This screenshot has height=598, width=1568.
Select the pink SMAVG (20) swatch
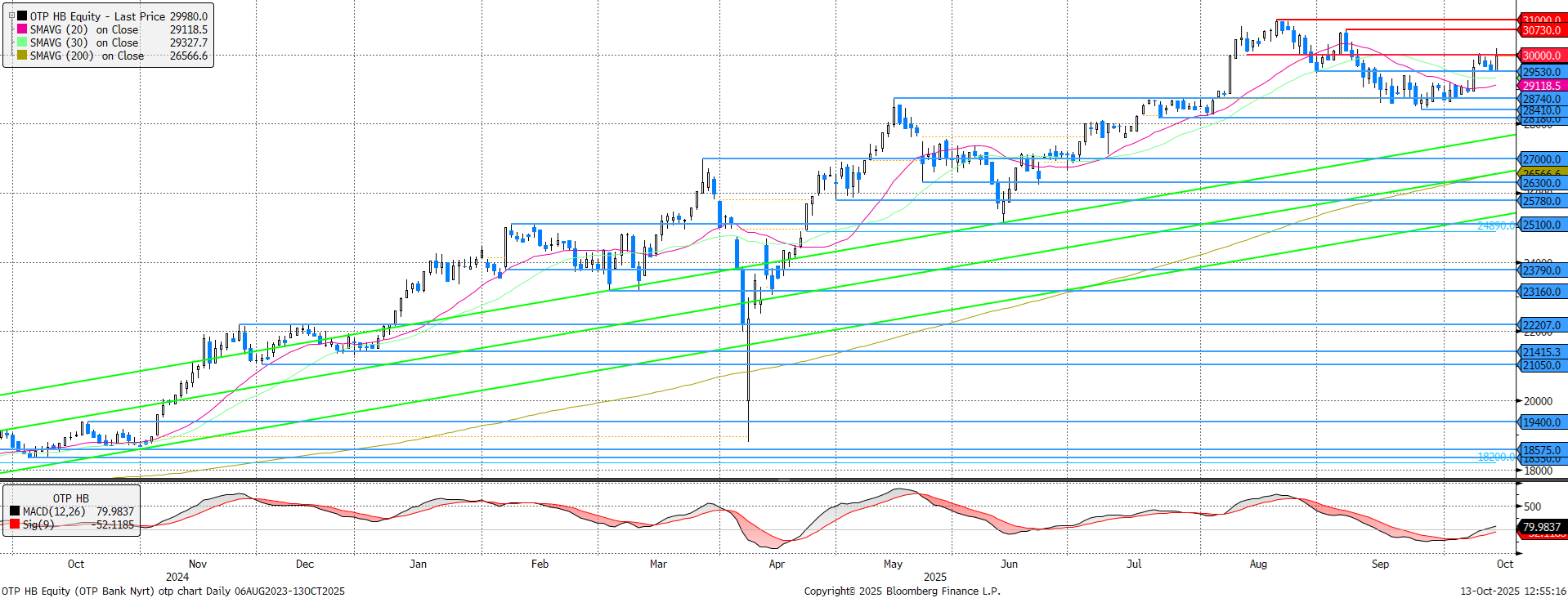pyautogui.click(x=22, y=29)
